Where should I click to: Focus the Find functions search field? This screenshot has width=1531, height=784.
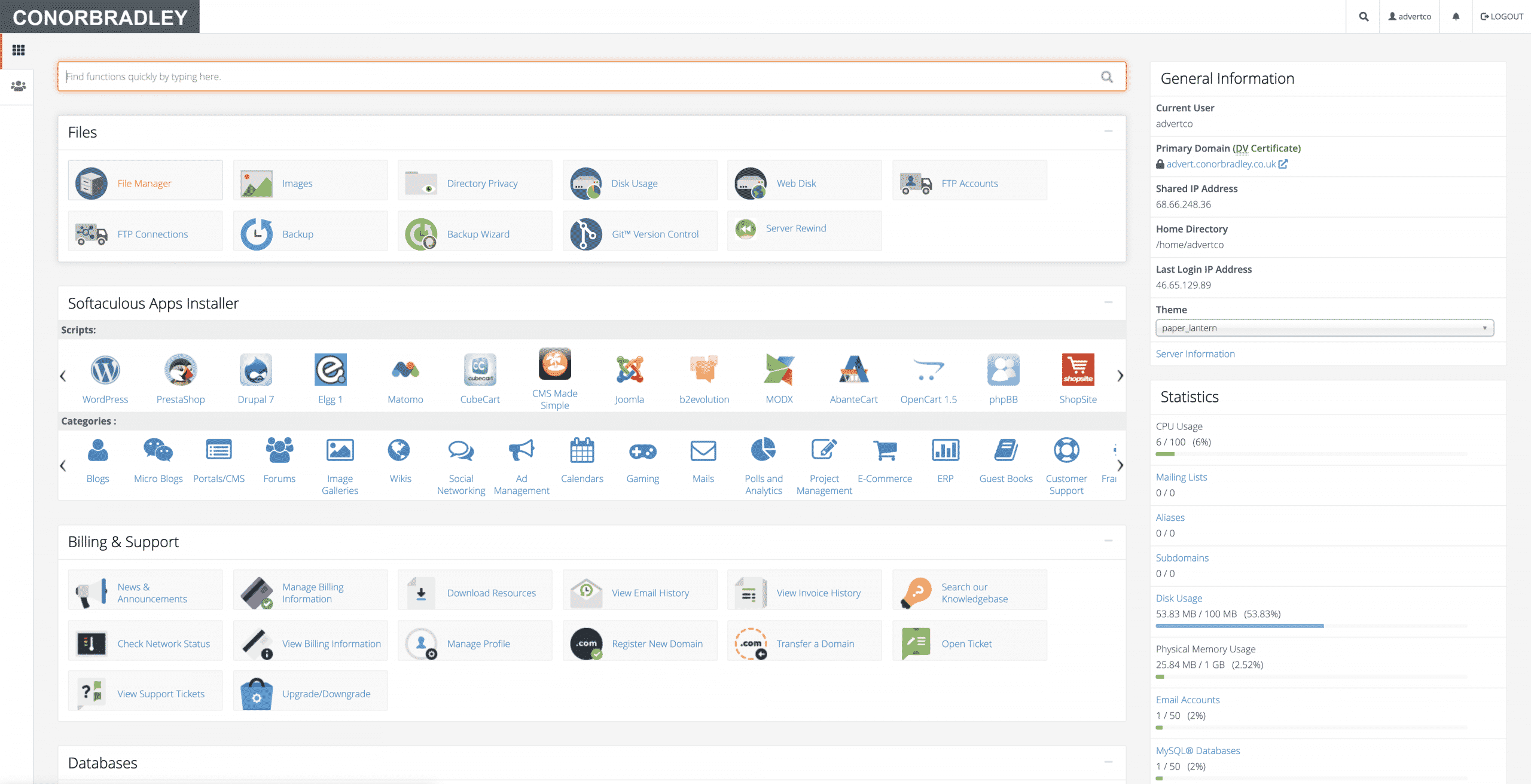[x=591, y=77]
